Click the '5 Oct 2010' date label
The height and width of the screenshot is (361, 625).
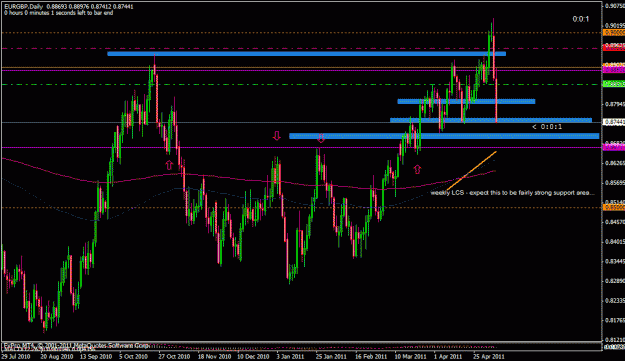[x=133, y=357]
